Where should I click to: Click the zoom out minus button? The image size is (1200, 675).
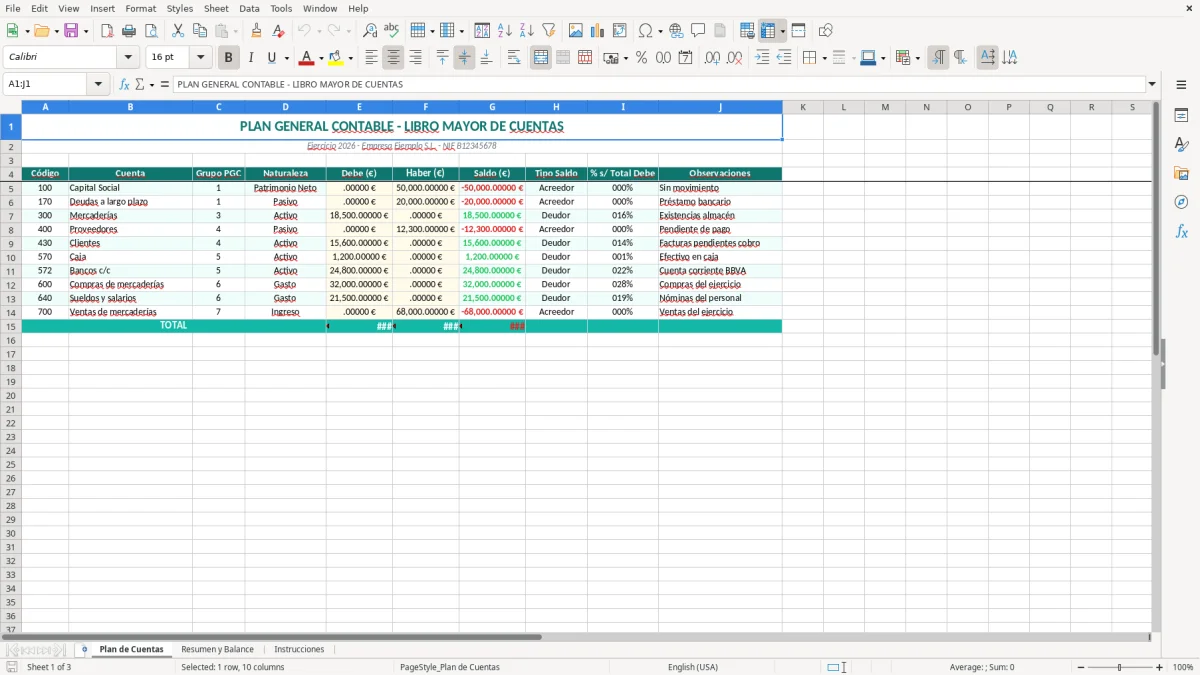coord(1082,667)
